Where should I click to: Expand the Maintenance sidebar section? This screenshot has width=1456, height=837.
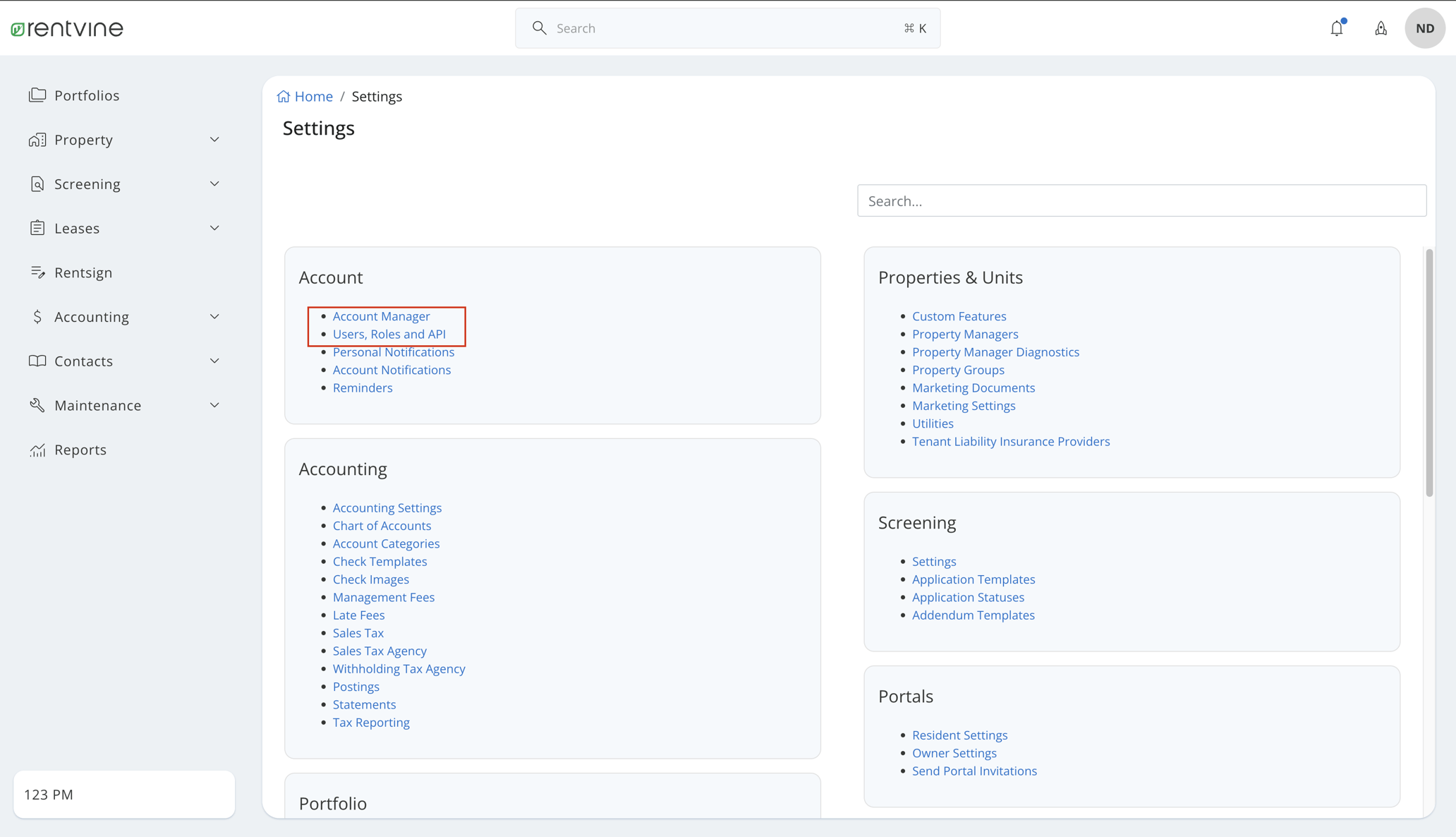pos(214,404)
